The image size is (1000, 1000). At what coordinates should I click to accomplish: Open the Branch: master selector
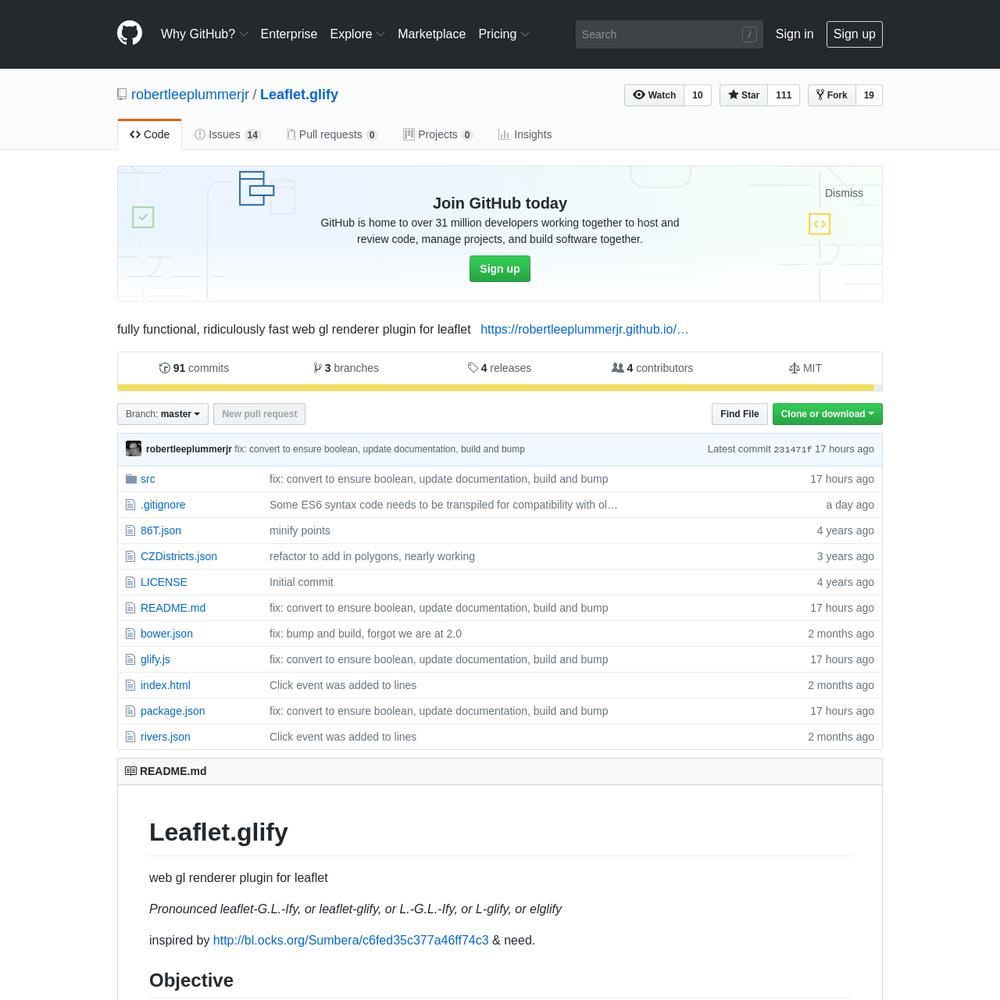[163, 414]
